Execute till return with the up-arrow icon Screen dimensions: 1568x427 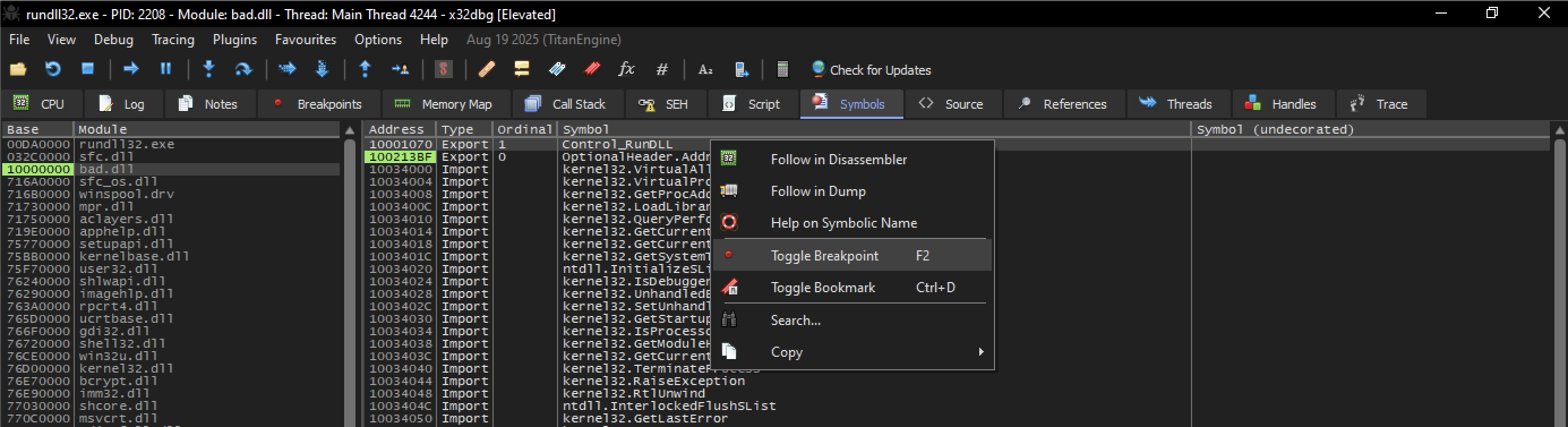coord(365,69)
